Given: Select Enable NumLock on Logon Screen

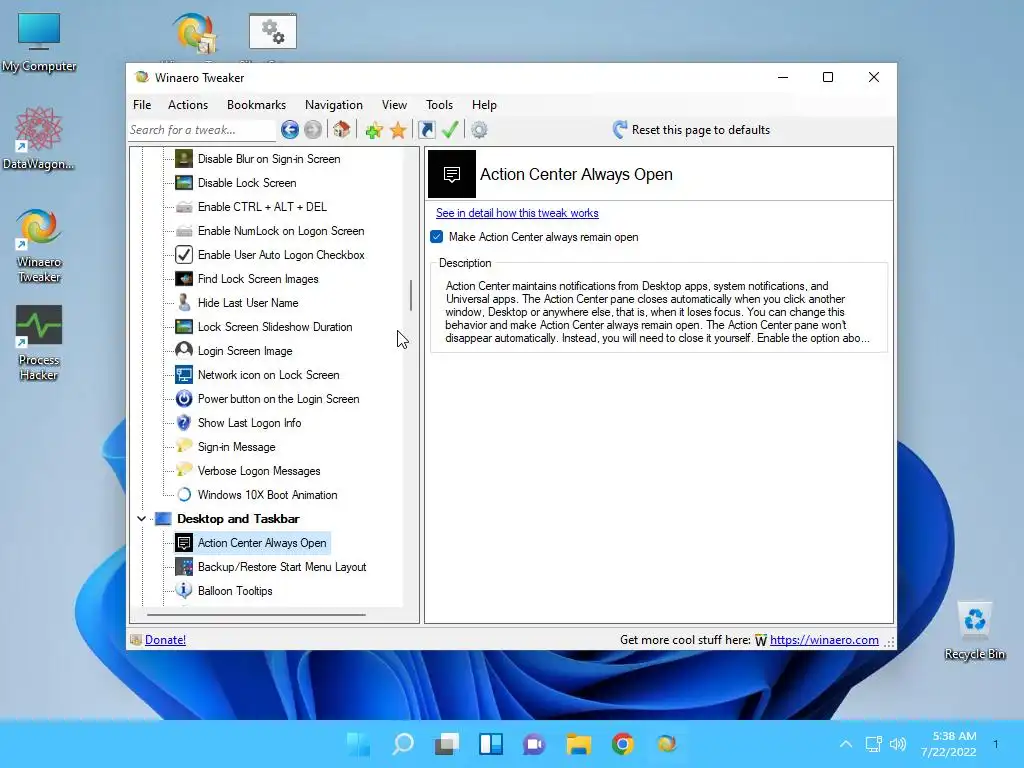Looking at the screenshot, I should point(281,231).
